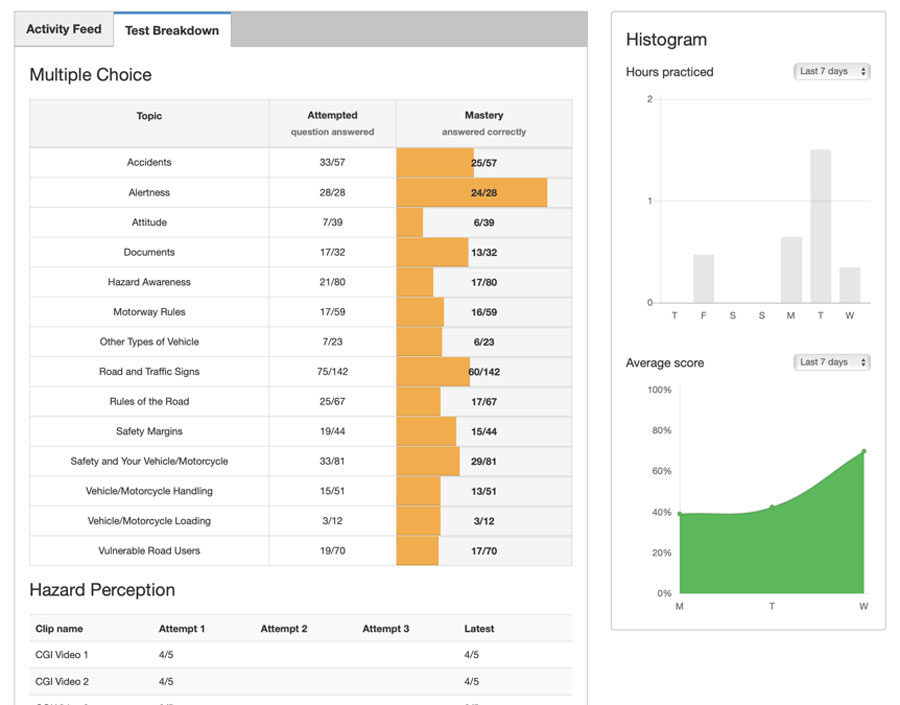Click the CGI Video 1 clip name

click(x=62, y=655)
